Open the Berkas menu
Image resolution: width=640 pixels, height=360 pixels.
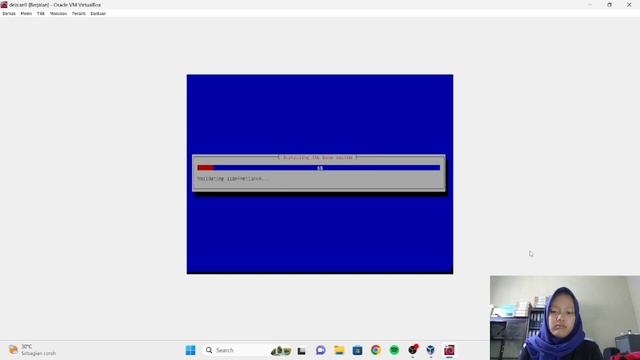[x=9, y=13]
